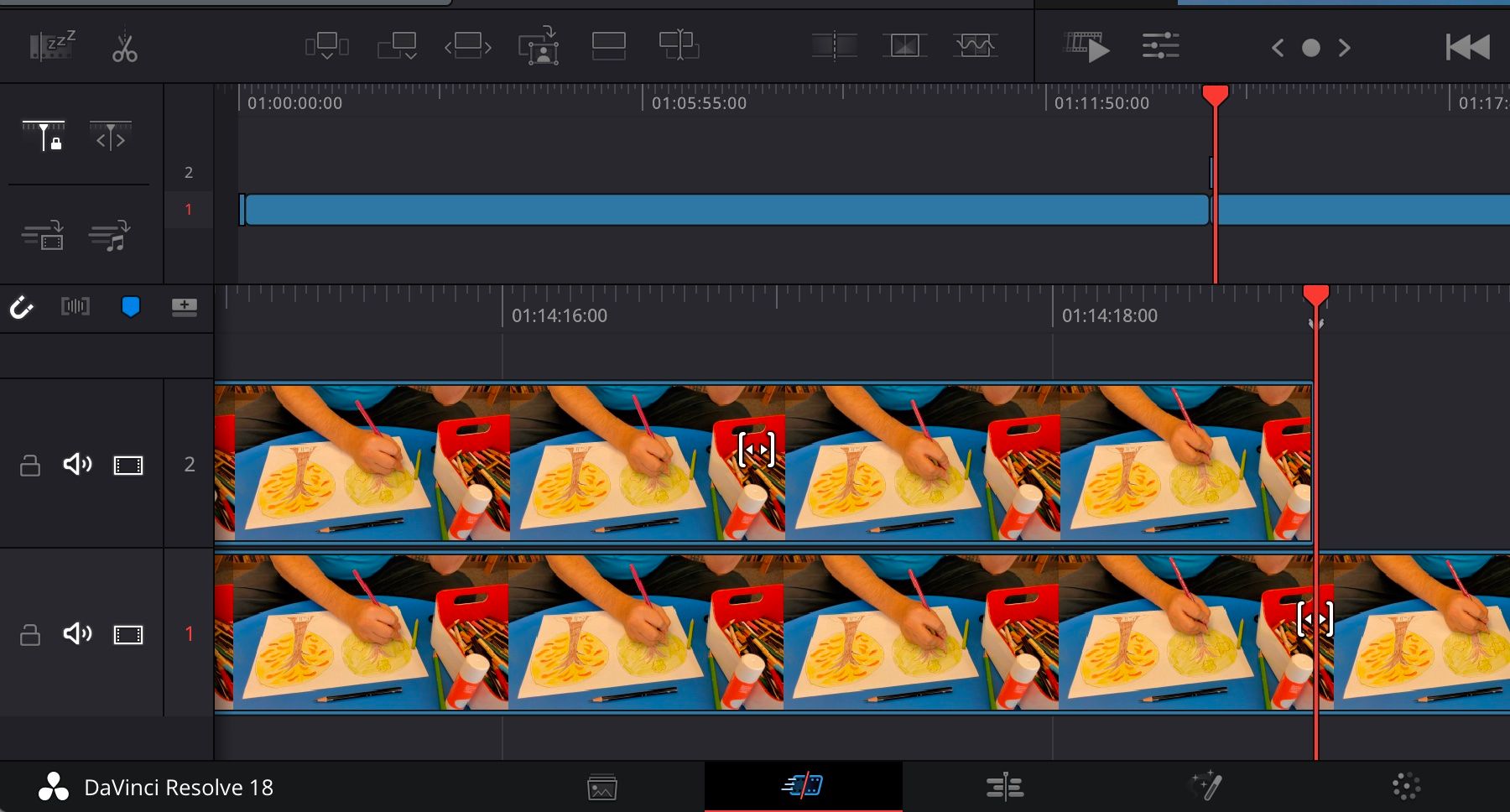Switch to the Cut page

(x=803, y=786)
